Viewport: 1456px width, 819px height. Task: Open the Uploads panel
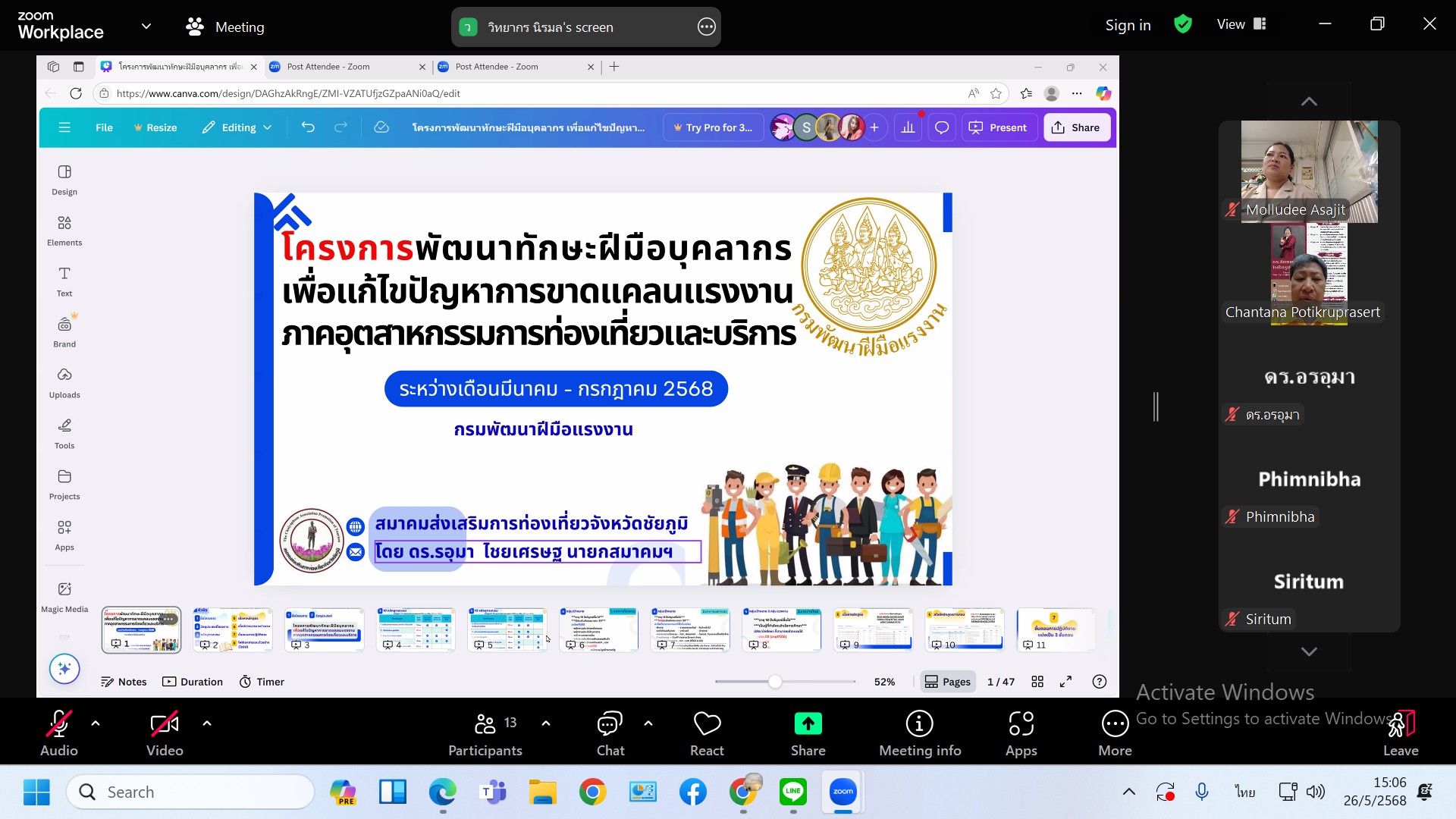[x=64, y=384]
